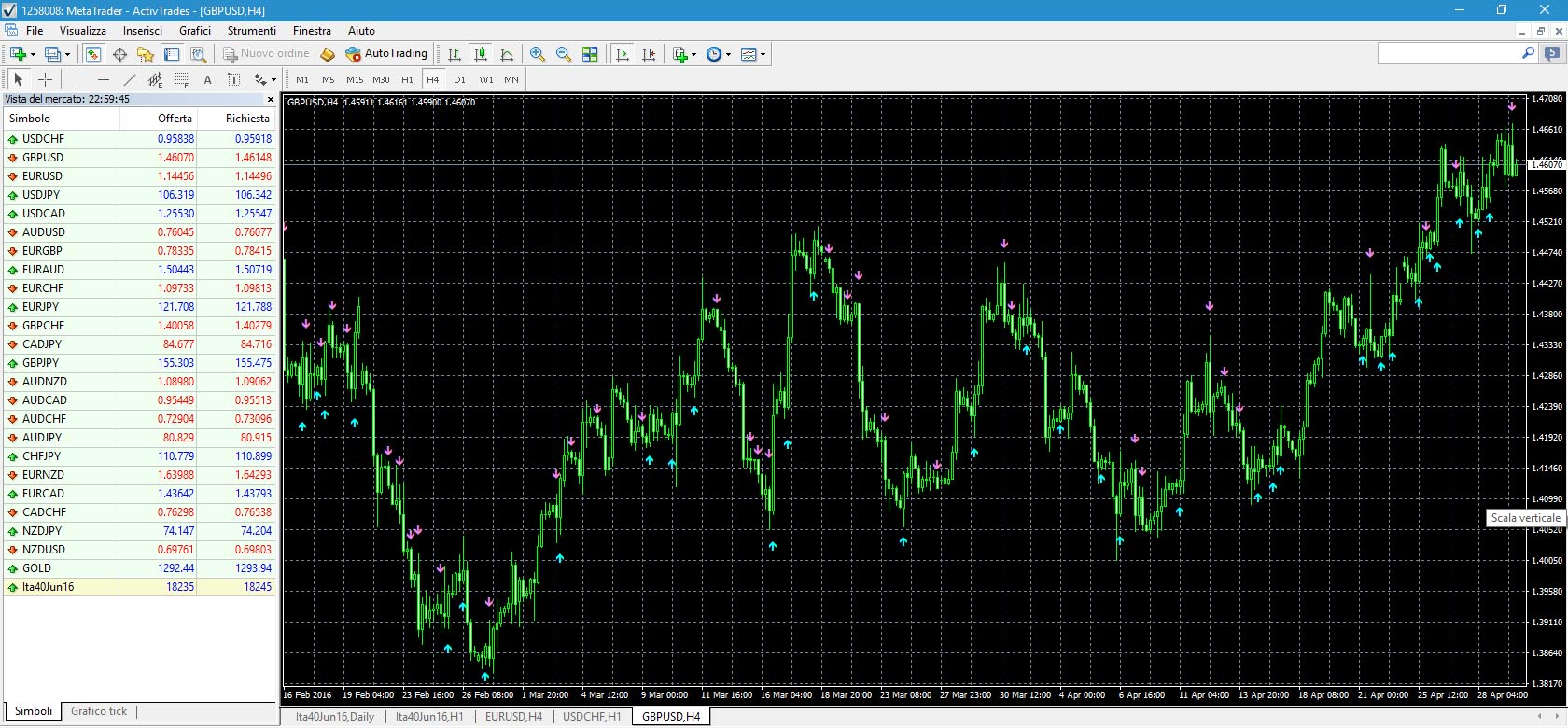Open the Indicators list icon
The image size is (1568, 728).
pyautogui.click(x=680, y=54)
